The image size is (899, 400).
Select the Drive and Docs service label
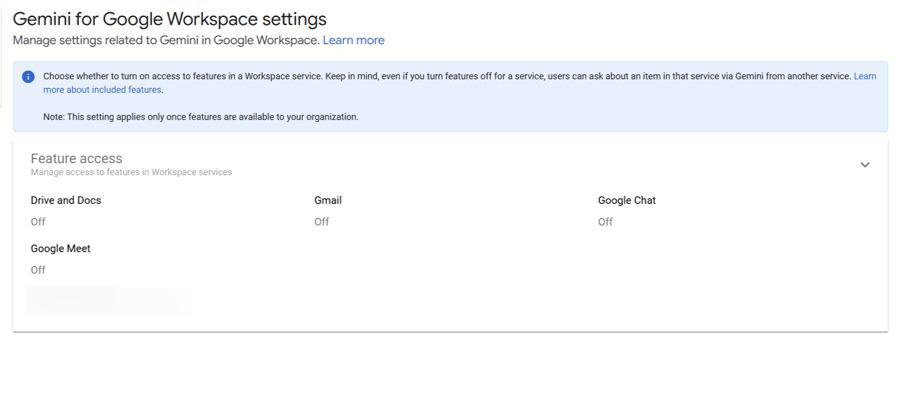click(x=66, y=200)
